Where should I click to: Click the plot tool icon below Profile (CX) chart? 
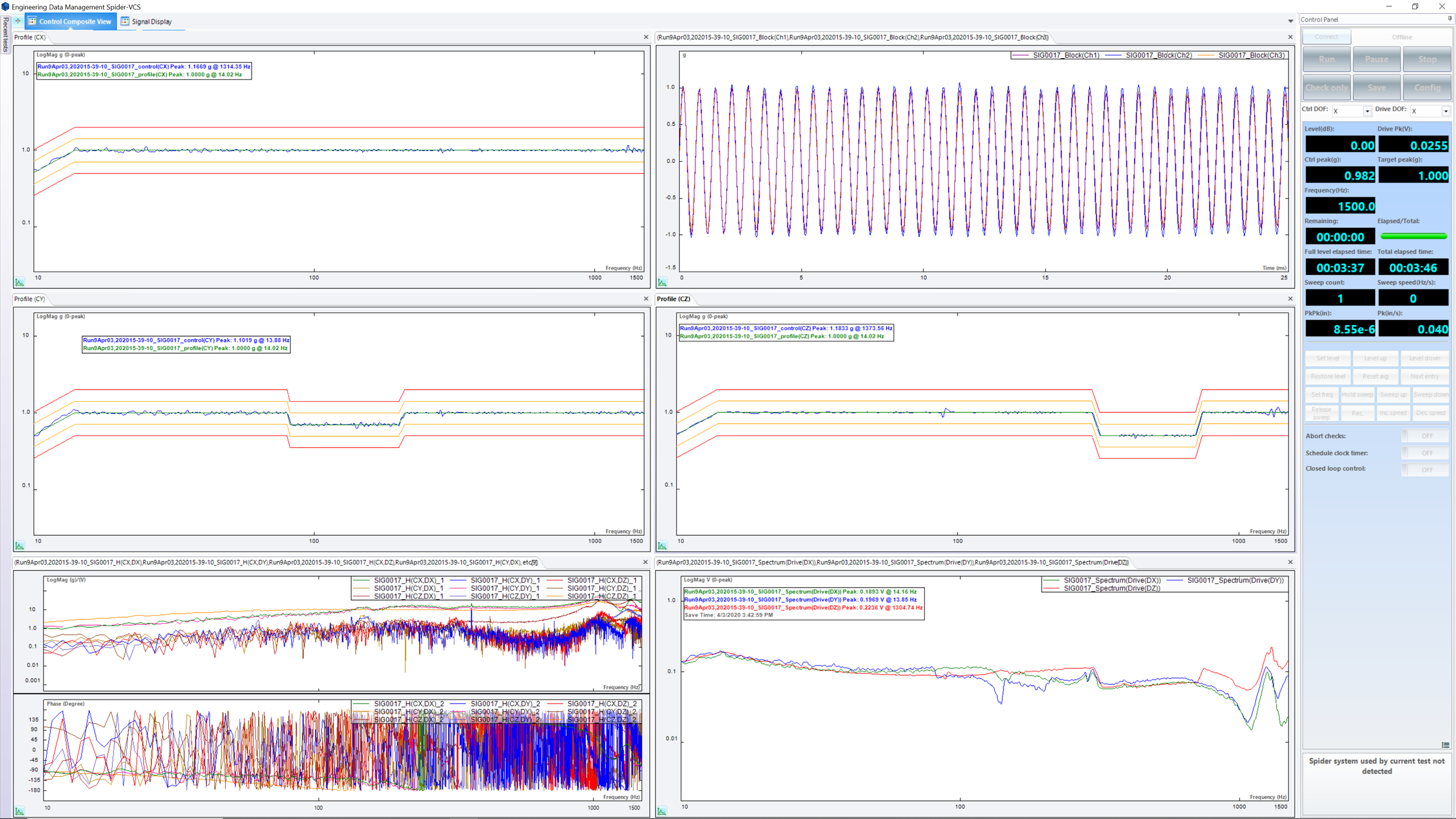pyautogui.click(x=20, y=281)
